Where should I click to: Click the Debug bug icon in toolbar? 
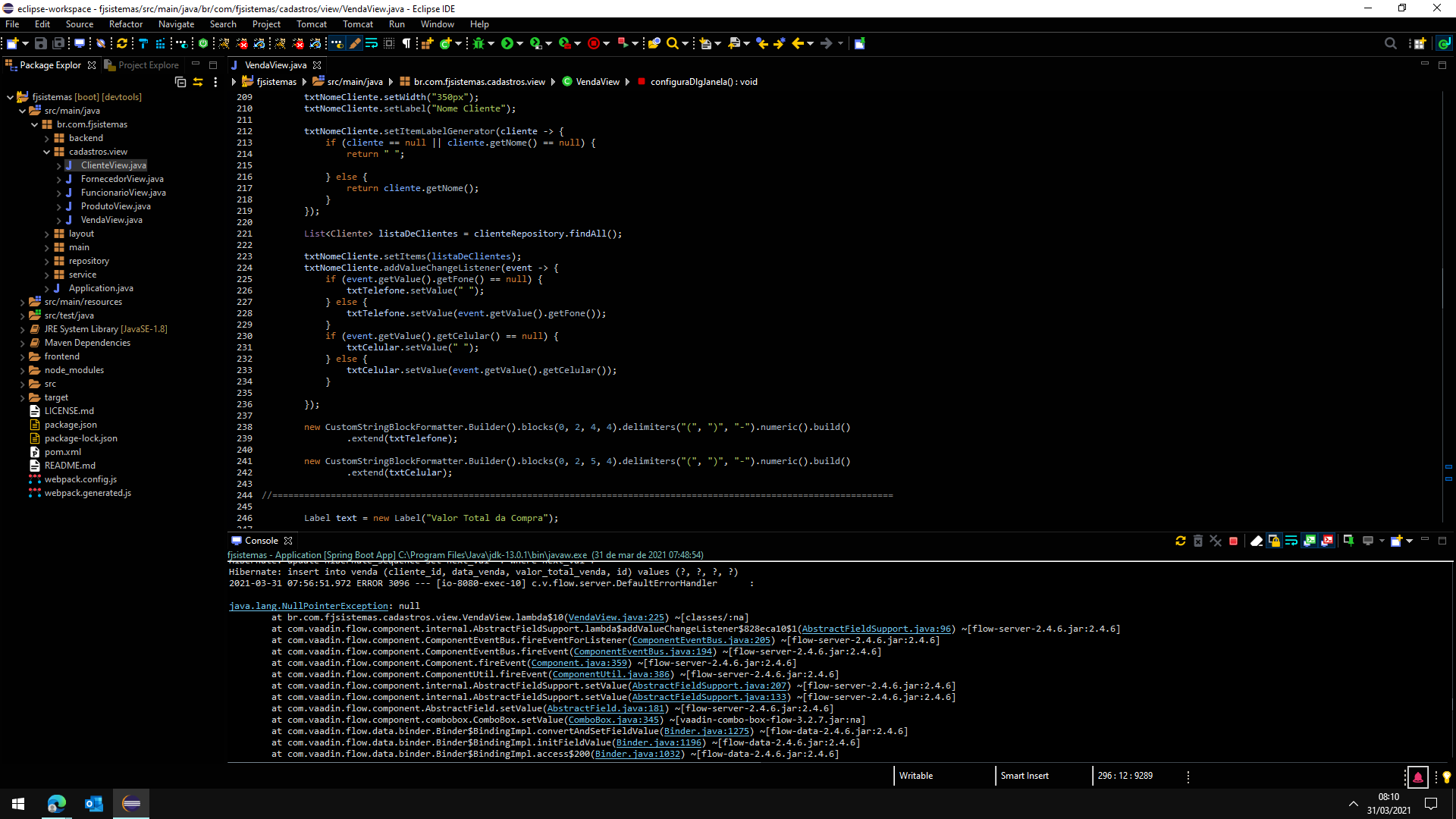click(x=478, y=43)
